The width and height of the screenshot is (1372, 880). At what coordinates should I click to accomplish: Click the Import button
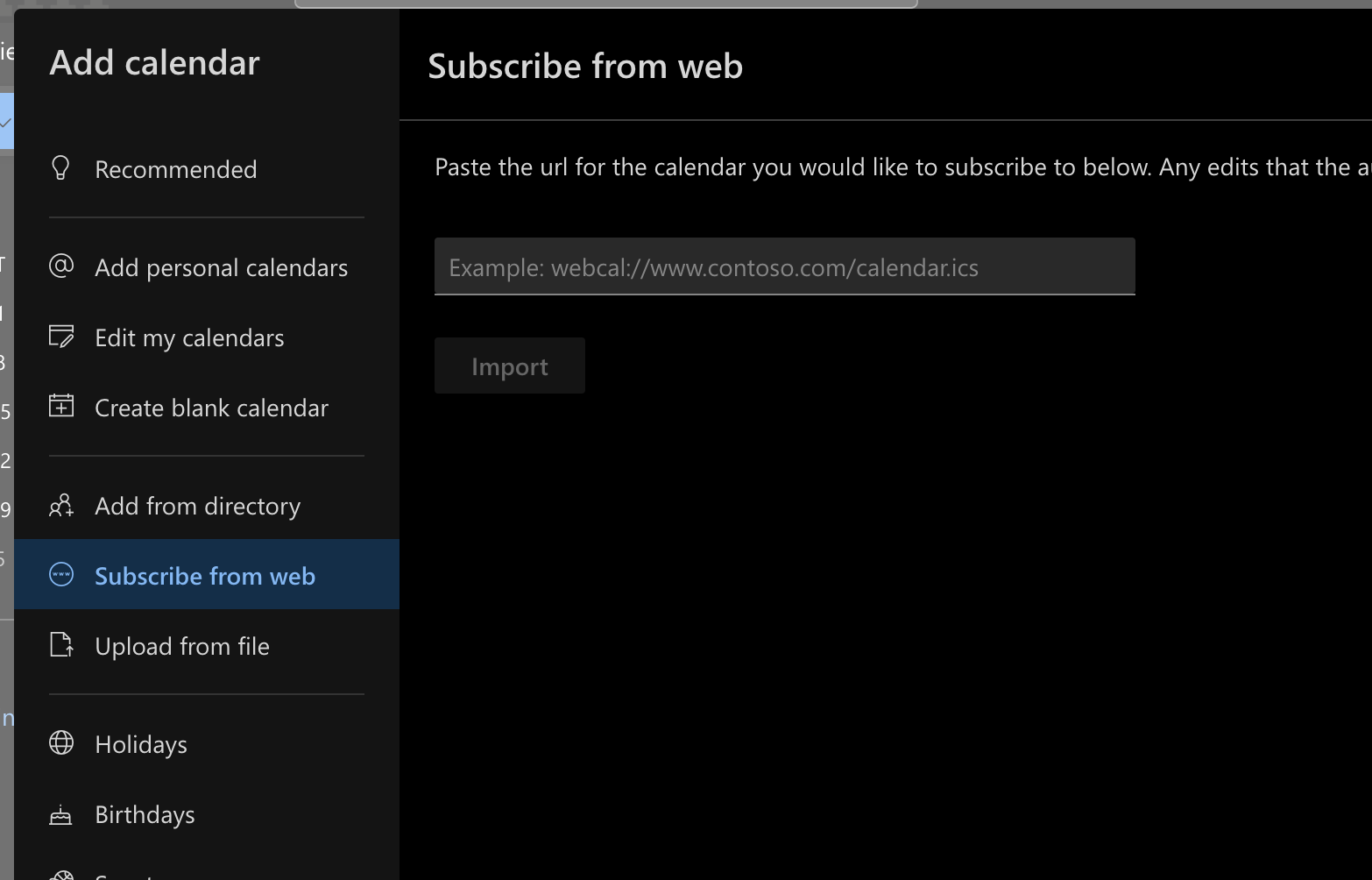(509, 365)
